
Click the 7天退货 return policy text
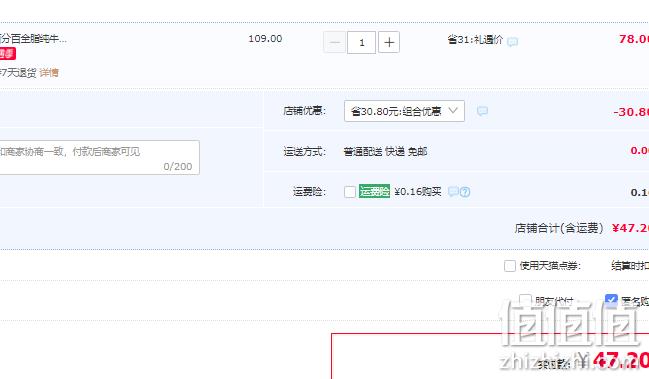pyautogui.click(x=18, y=73)
